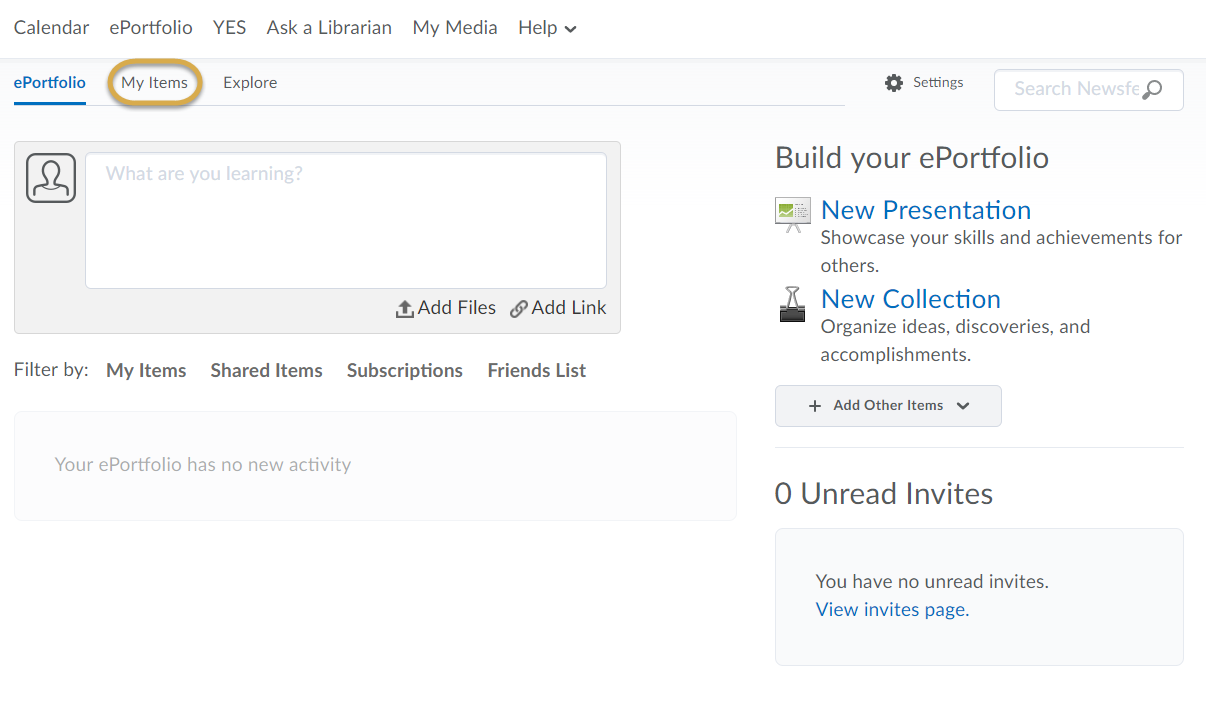Filter newsfeed by Subscriptions
This screenshot has width=1206, height=707.
(x=405, y=371)
